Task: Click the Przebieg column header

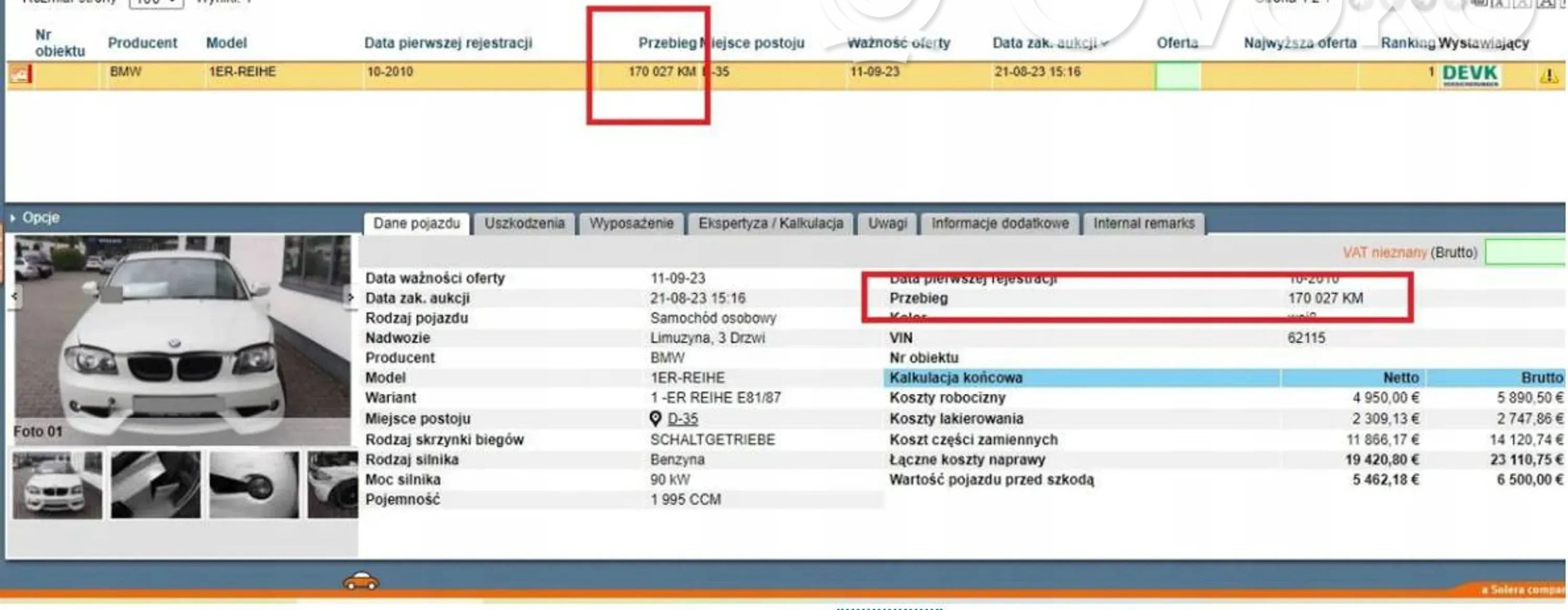Action: (x=666, y=43)
